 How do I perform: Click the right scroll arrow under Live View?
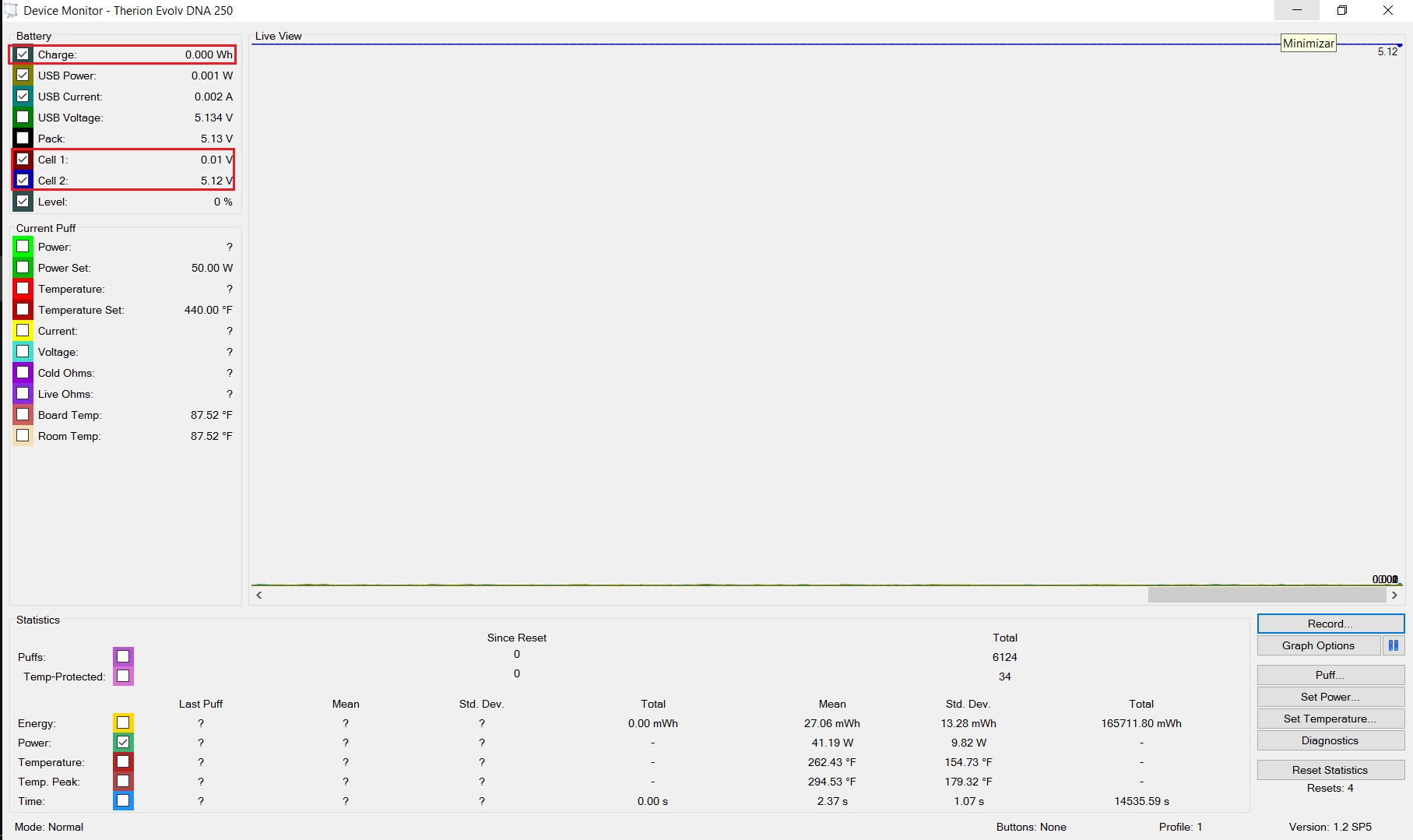pyautogui.click(x=1394, y=595)
